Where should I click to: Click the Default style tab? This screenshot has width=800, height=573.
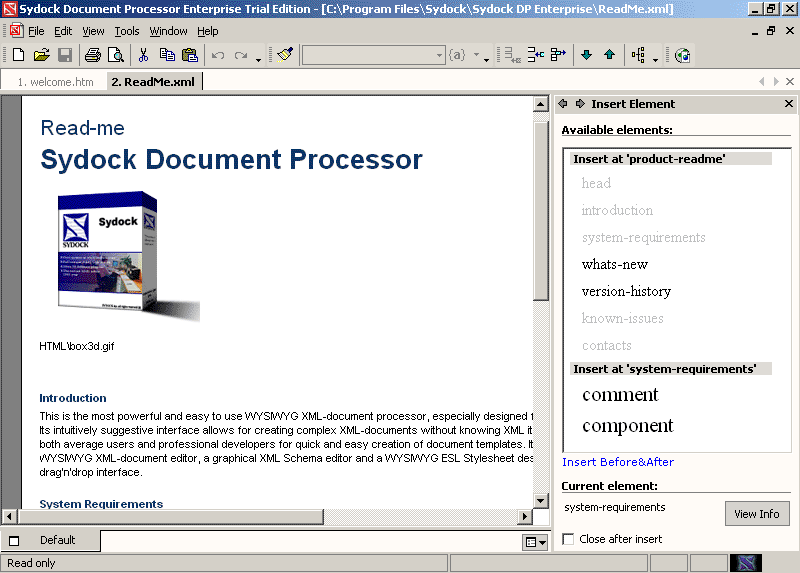pos(57,540)
